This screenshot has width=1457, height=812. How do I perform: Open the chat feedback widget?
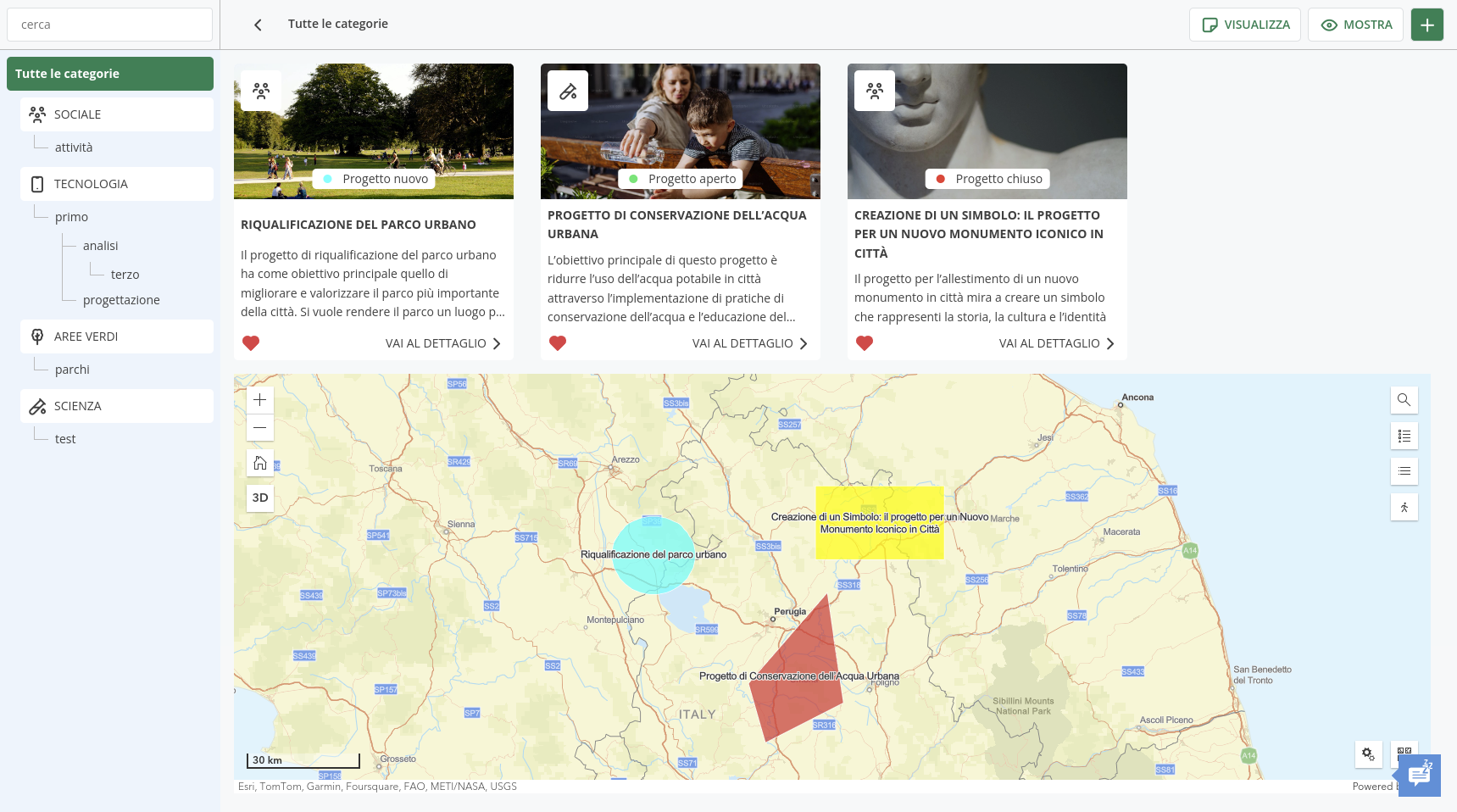click(1419, 775)
